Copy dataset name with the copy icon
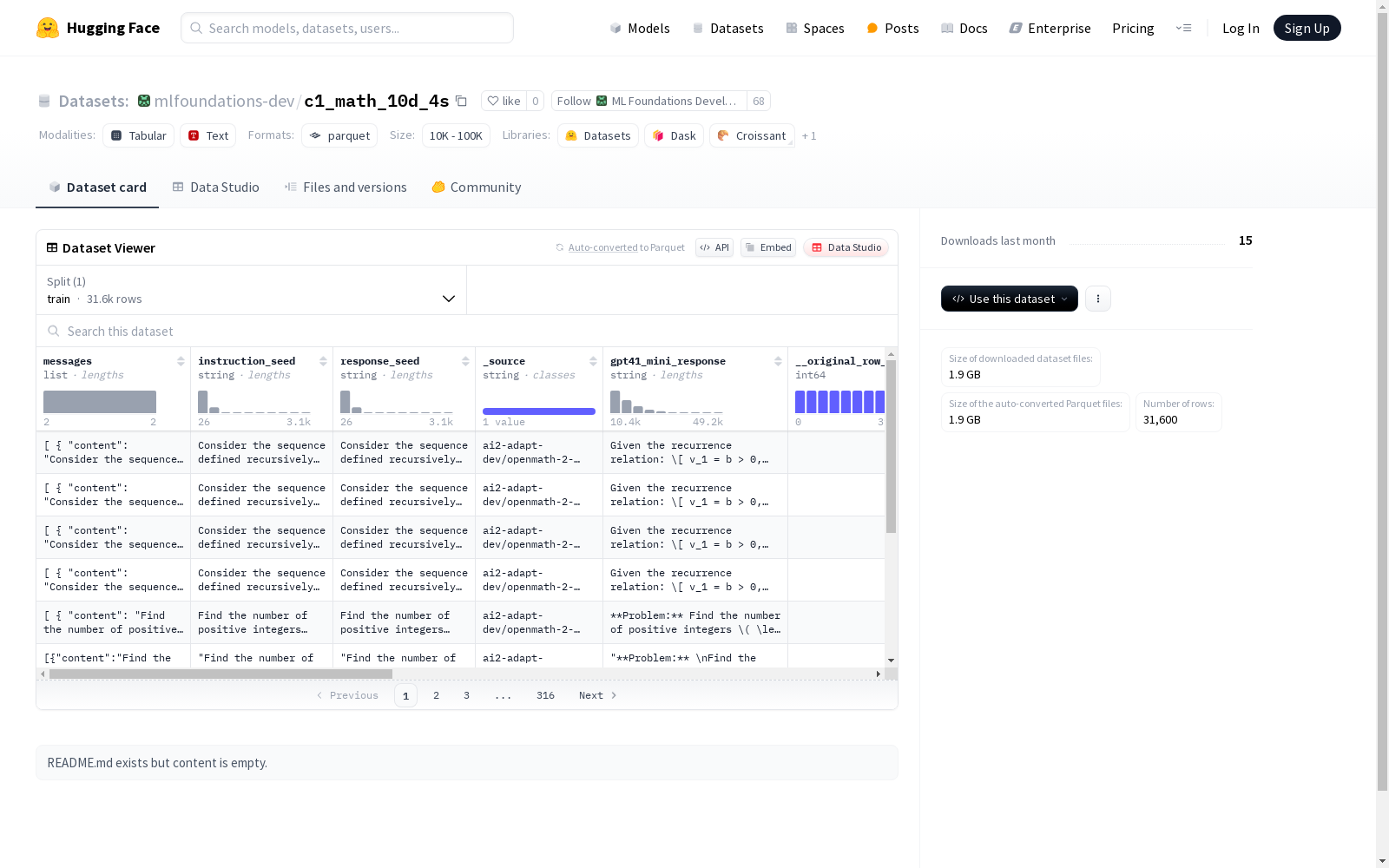Viewport: 1389px width, 868px height. [461, 101]
